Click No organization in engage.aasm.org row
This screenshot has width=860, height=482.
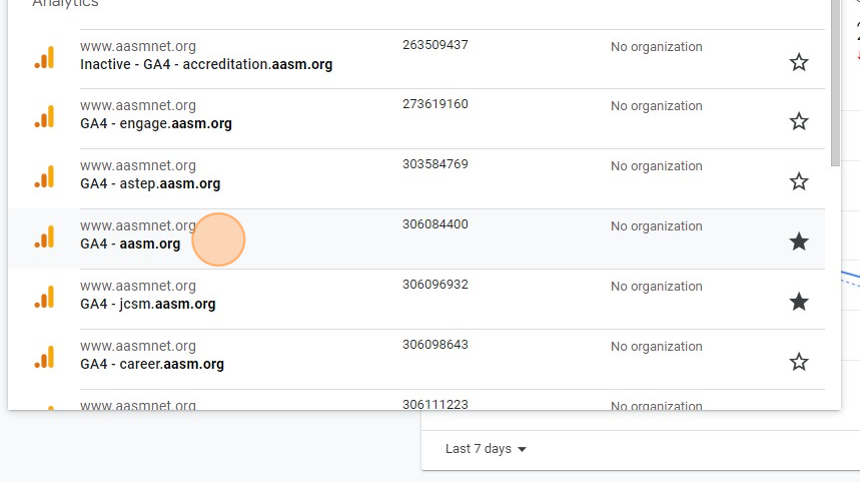[657, 106]
